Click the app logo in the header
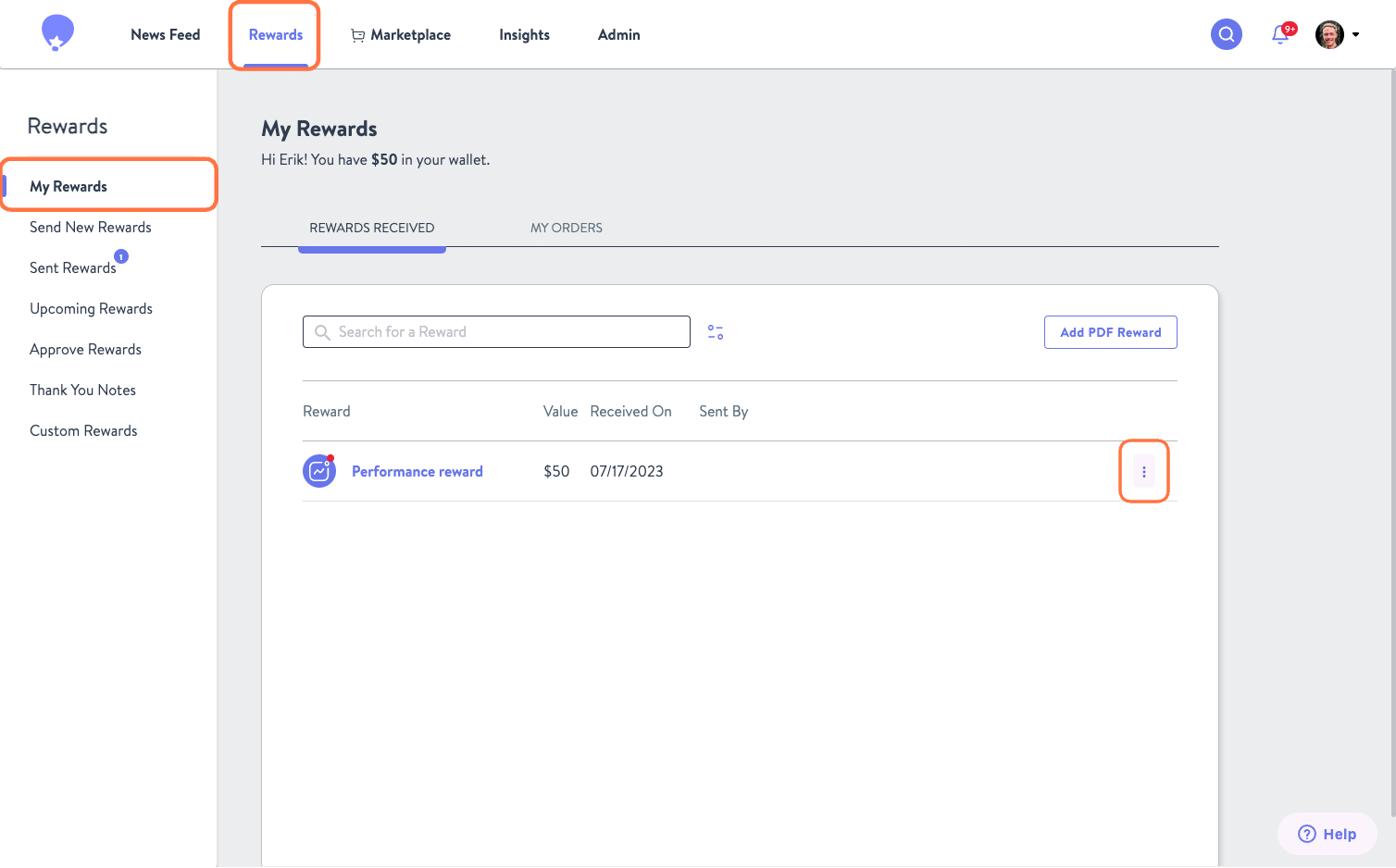This screenshot has width=1396, height=868. click(x=57, y=33)
